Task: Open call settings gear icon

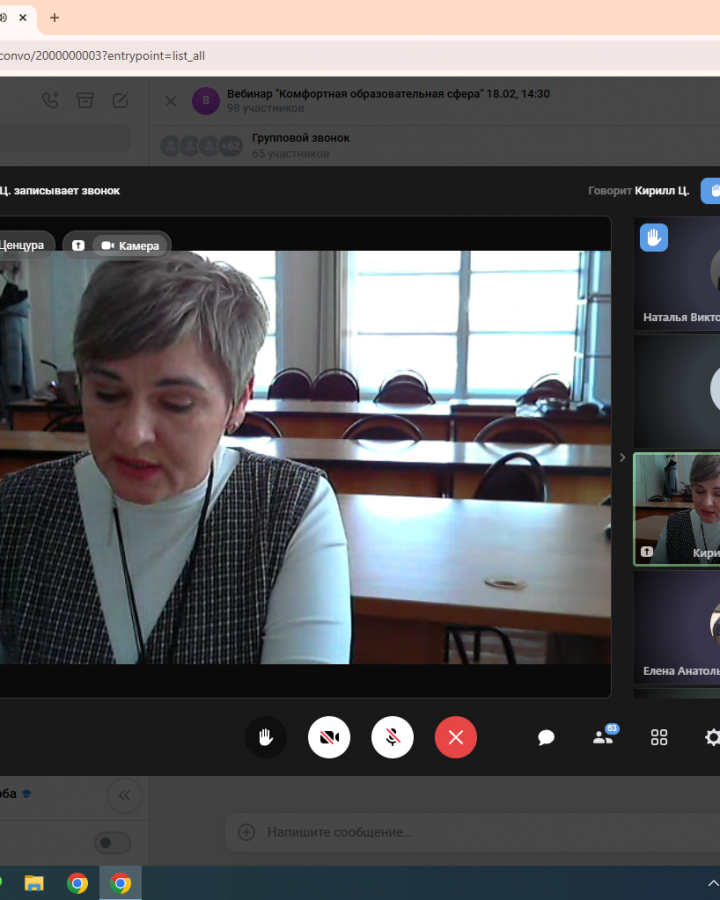Action: click(x=712, y=738)
